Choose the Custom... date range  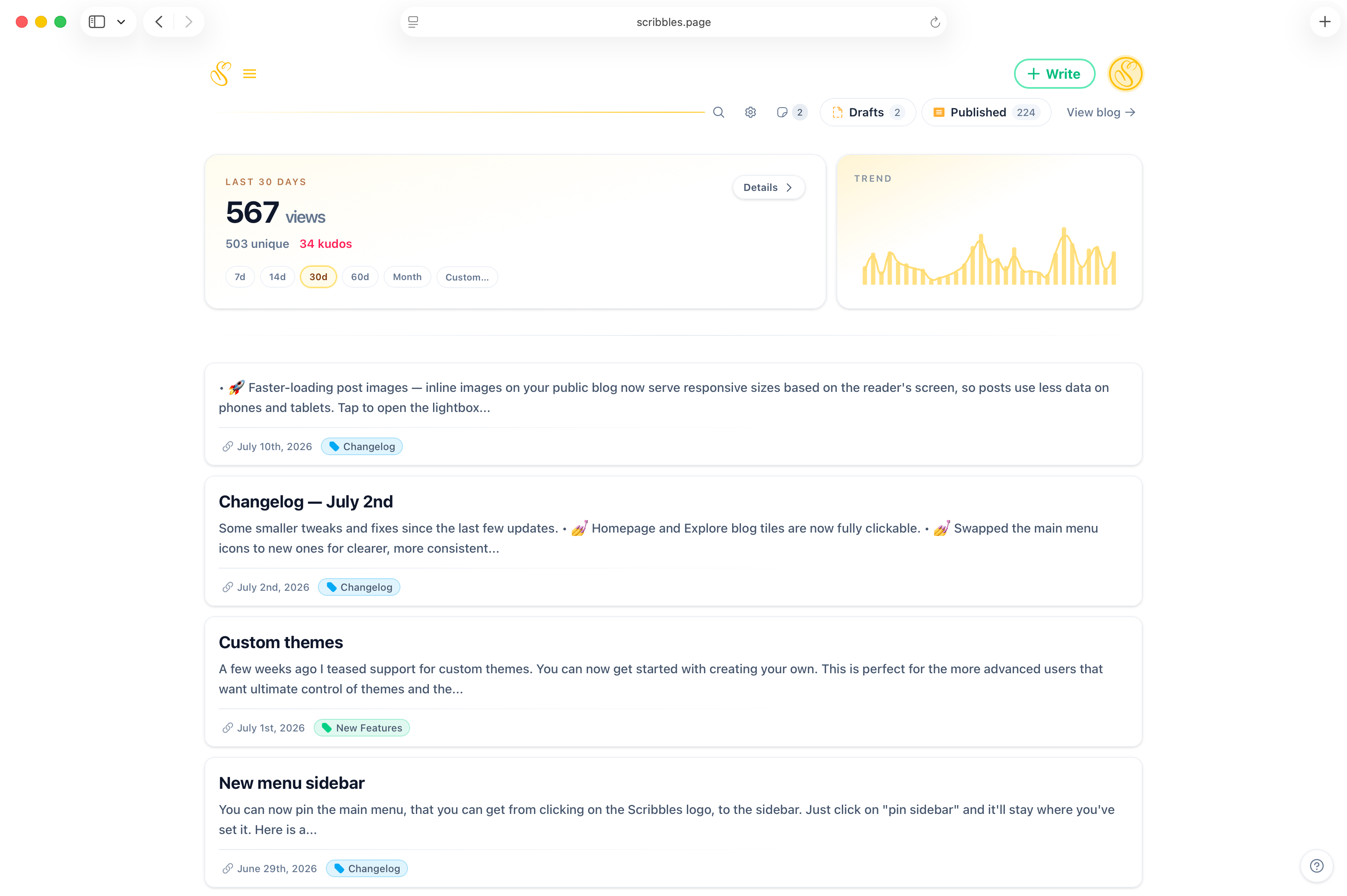pos(467,277)
